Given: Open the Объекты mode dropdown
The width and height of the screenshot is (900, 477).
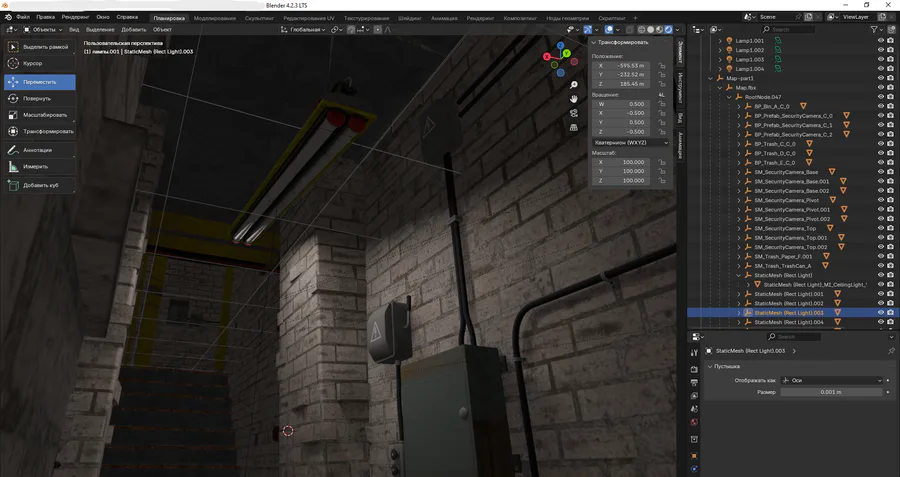Looking at the screenshot, I should point(43,29).
